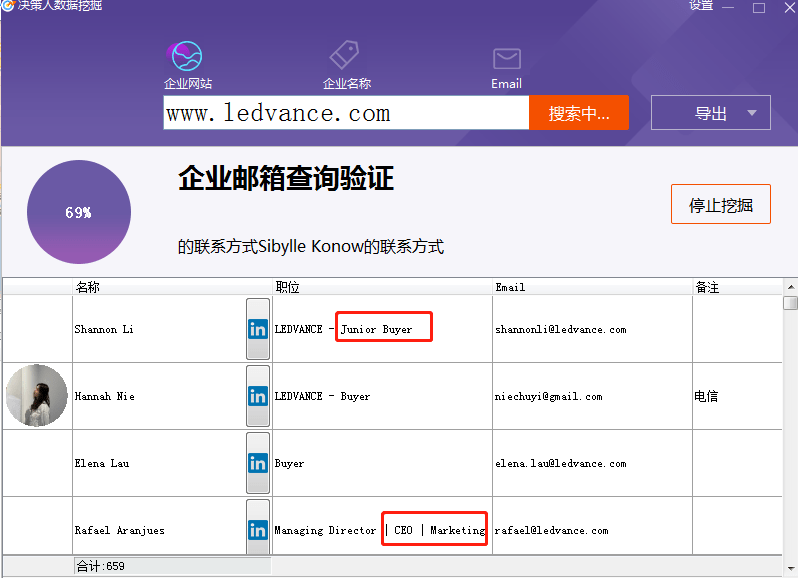Open Rafael Aranjues's LinkedIn profile icon

(258, 528)
